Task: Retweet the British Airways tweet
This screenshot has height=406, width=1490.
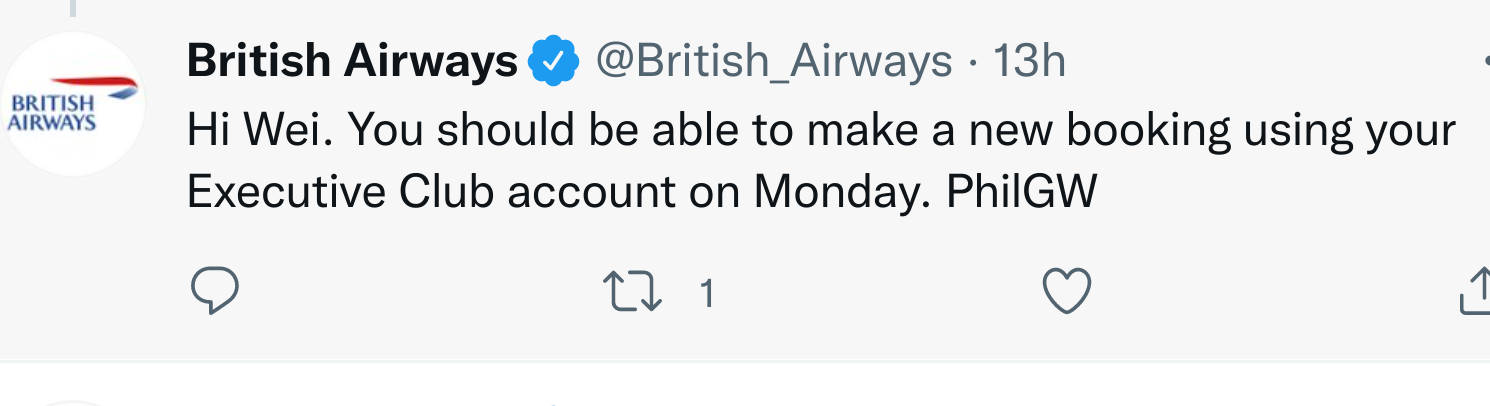Action: pyautogui.click(x=633, y=292)
